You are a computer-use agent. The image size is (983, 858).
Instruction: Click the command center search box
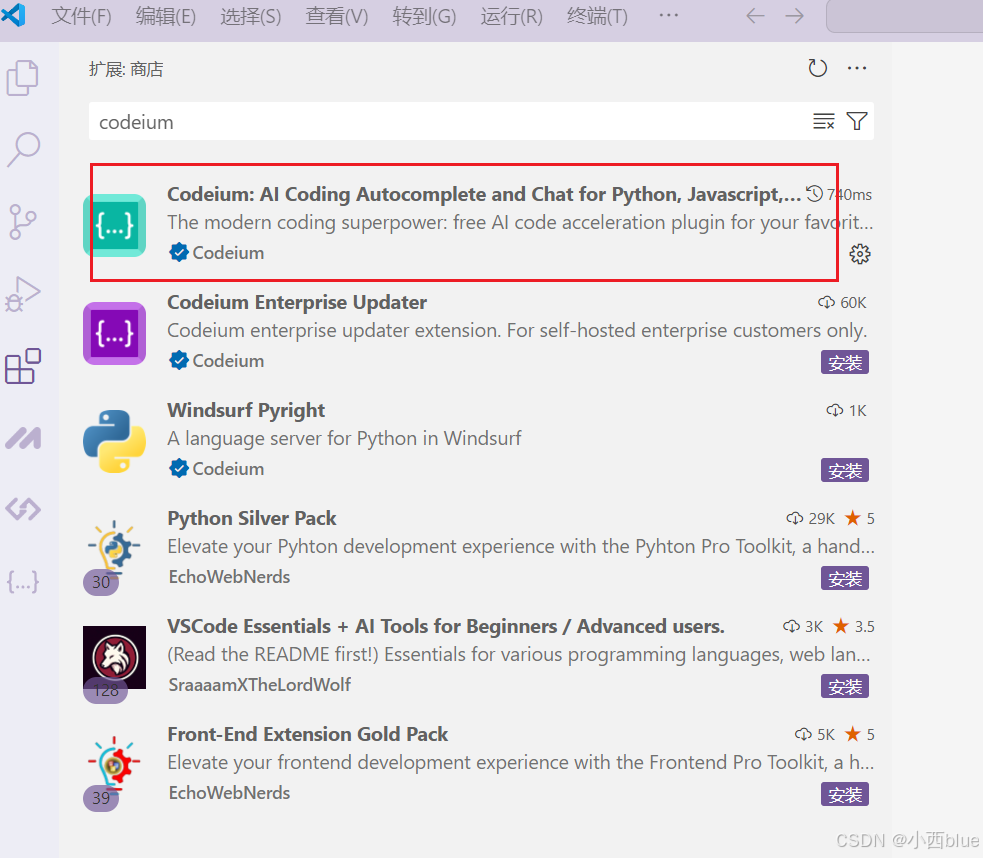point(905,16)
